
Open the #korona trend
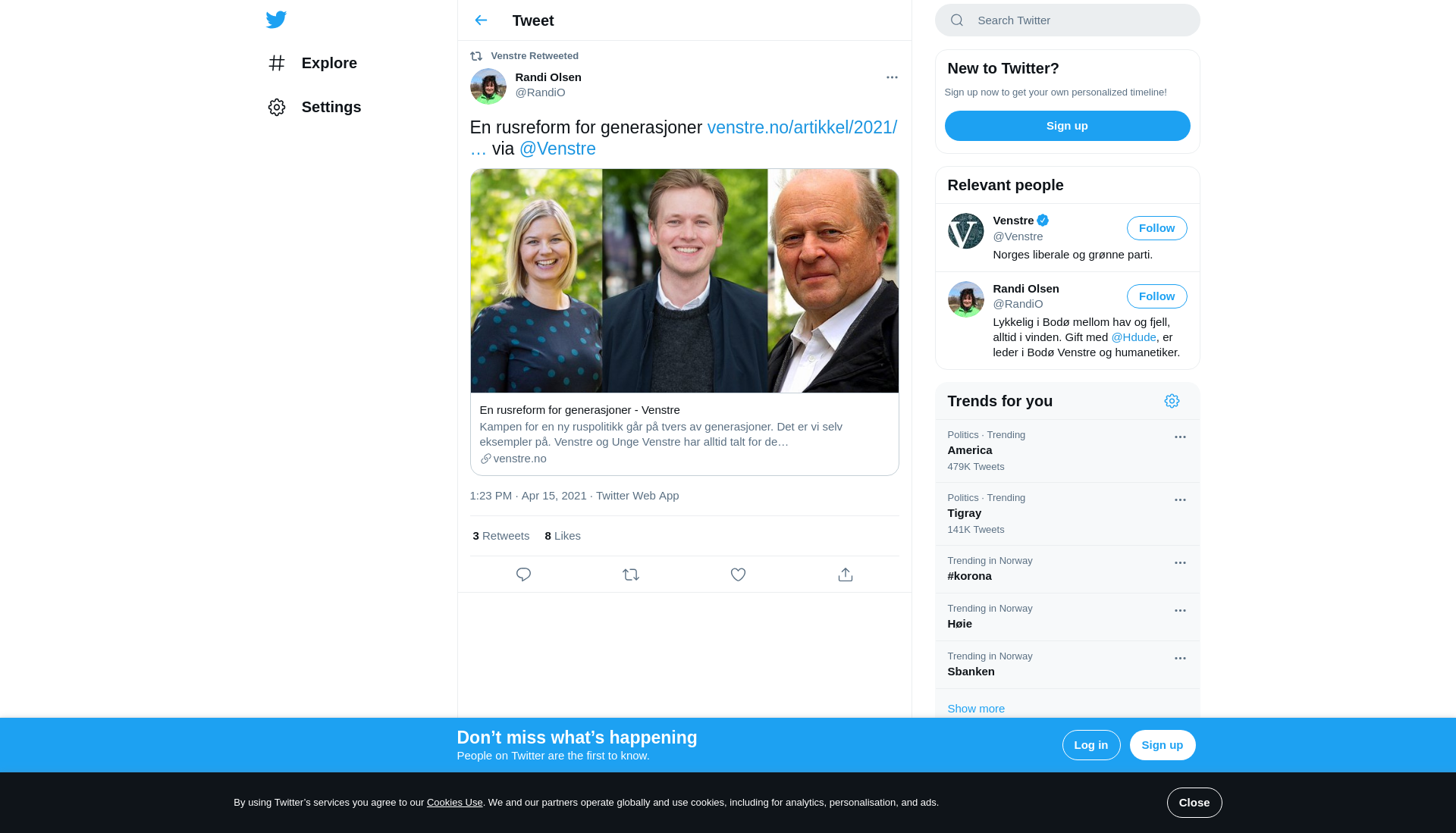pos(1067,569)
